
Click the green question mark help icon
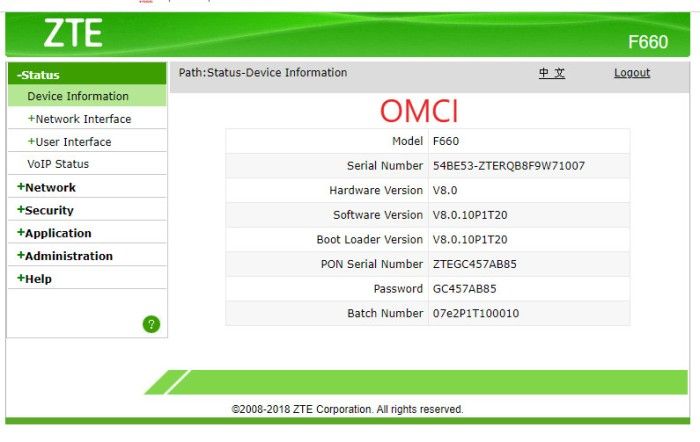tap(151, 324)
